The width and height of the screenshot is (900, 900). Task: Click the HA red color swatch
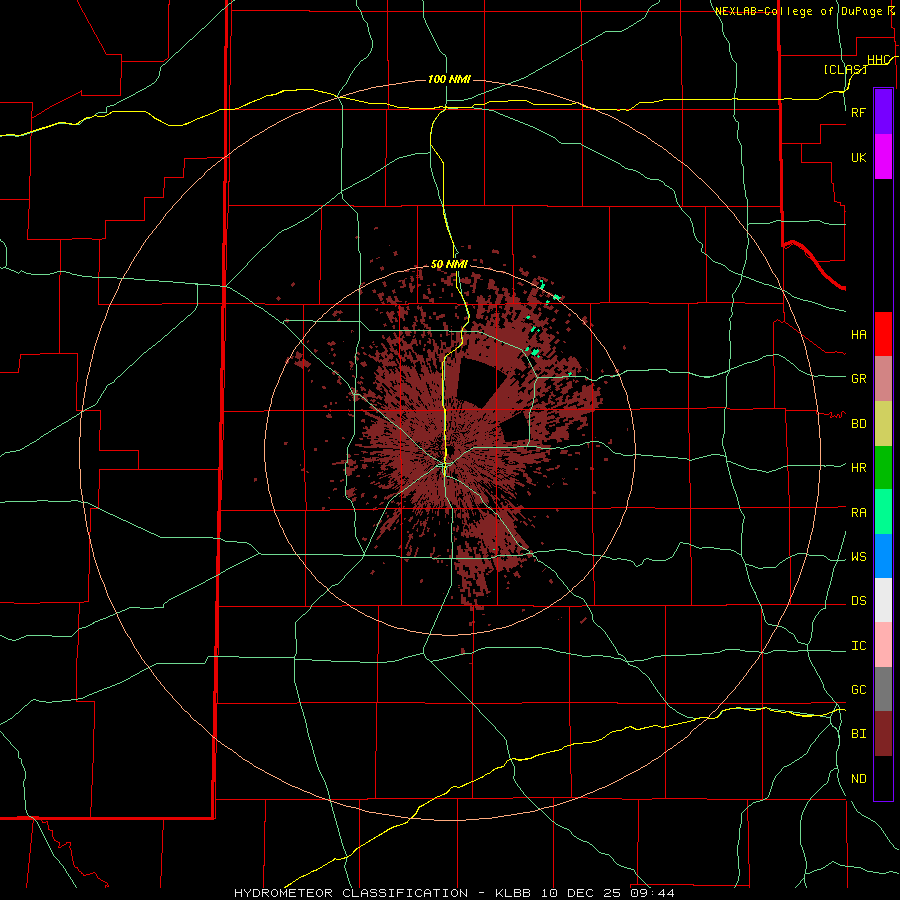coord(883,334)
